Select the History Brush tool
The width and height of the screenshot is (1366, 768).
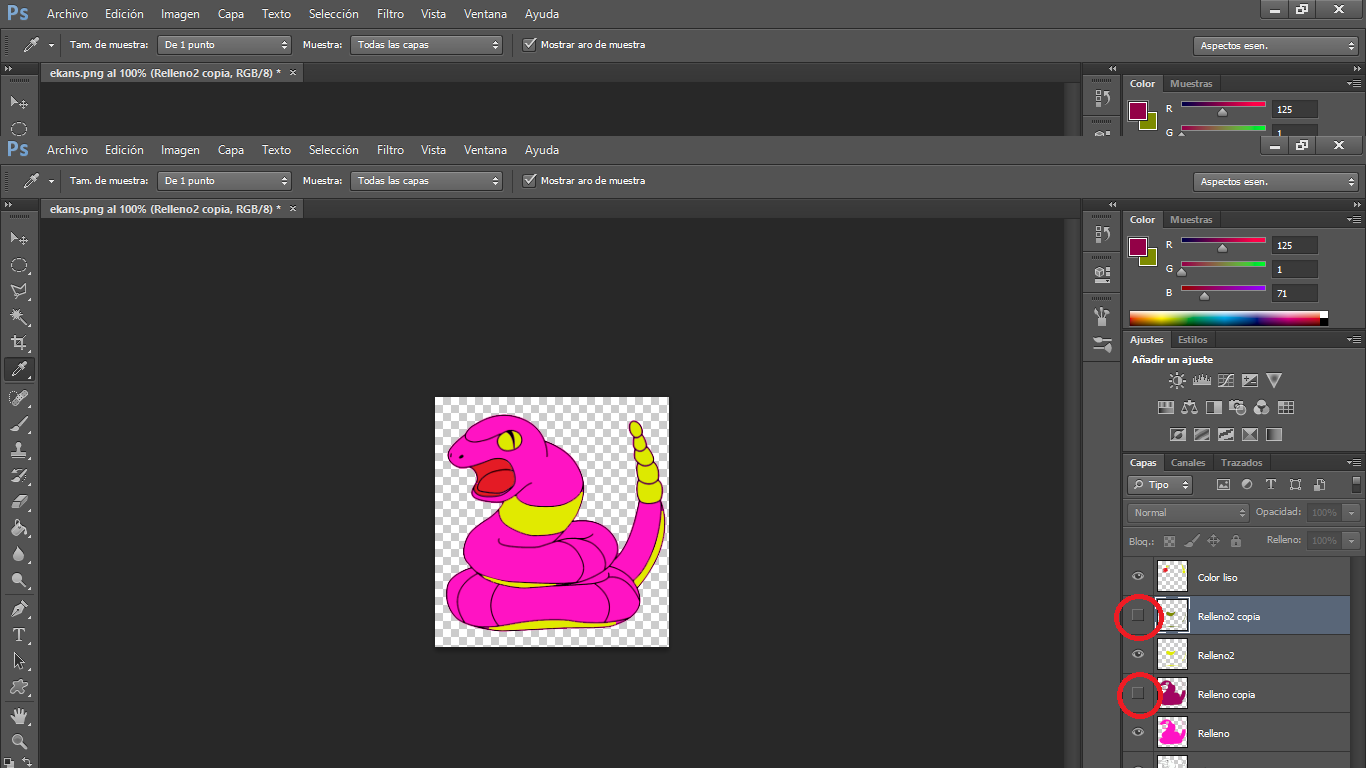19,476
